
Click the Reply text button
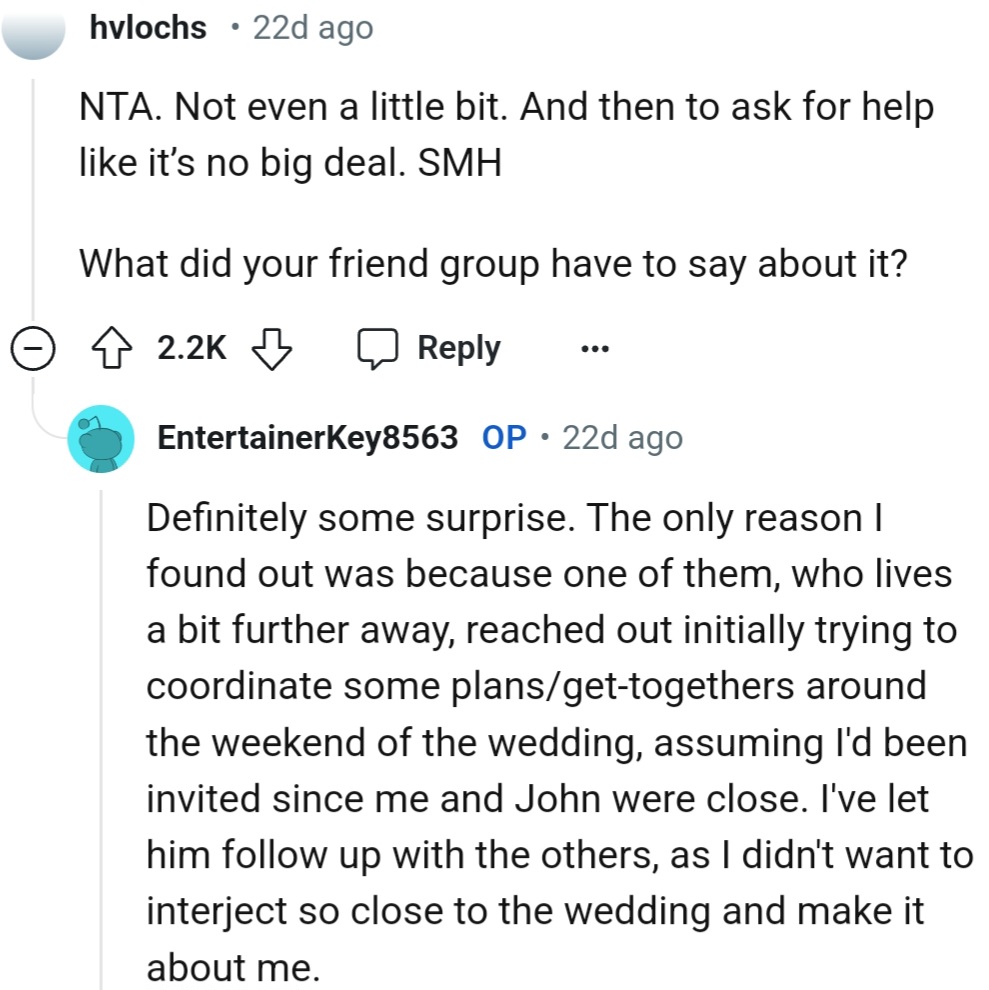456,347
